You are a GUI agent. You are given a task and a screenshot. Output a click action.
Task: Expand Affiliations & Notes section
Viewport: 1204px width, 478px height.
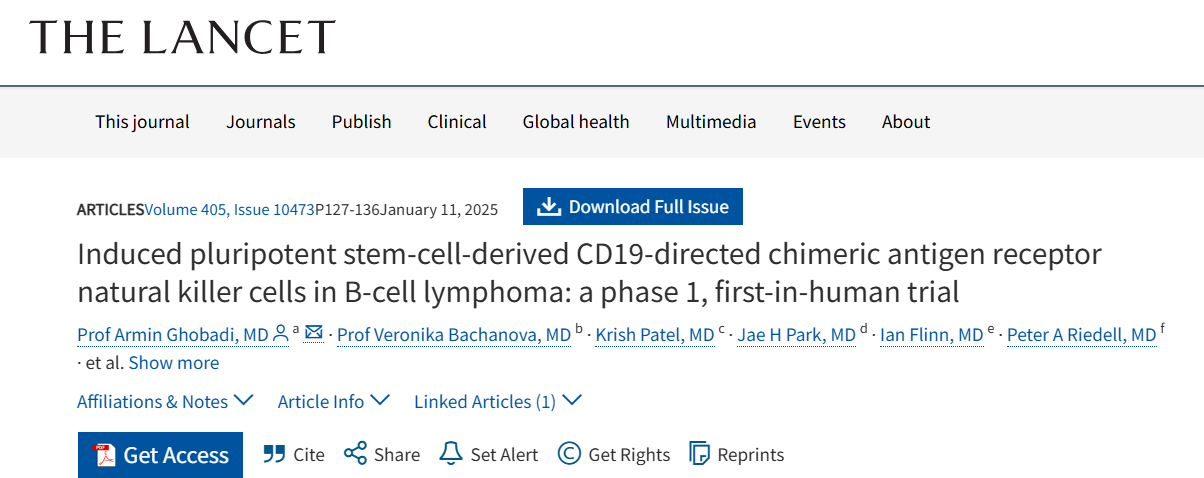coord(165,401)
